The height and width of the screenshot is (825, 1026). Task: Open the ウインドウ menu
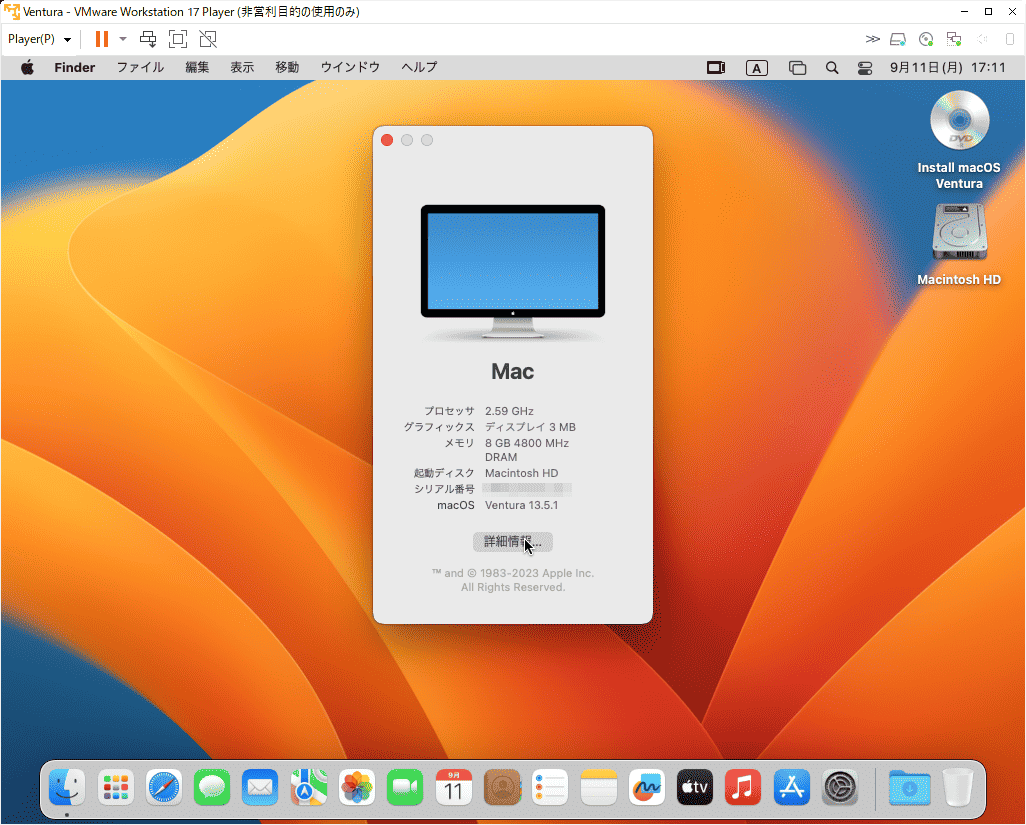[x=350, y=67]
